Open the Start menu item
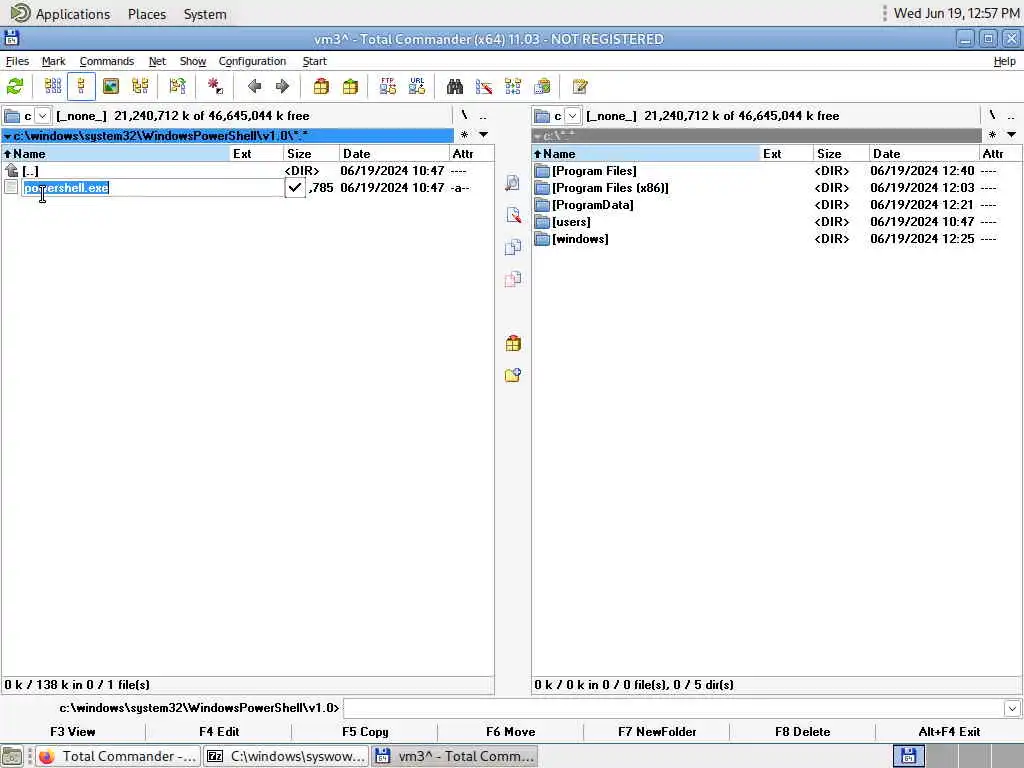Image resolution: width=1024 pixels, height=768 pixels. [x=314, y=61]
